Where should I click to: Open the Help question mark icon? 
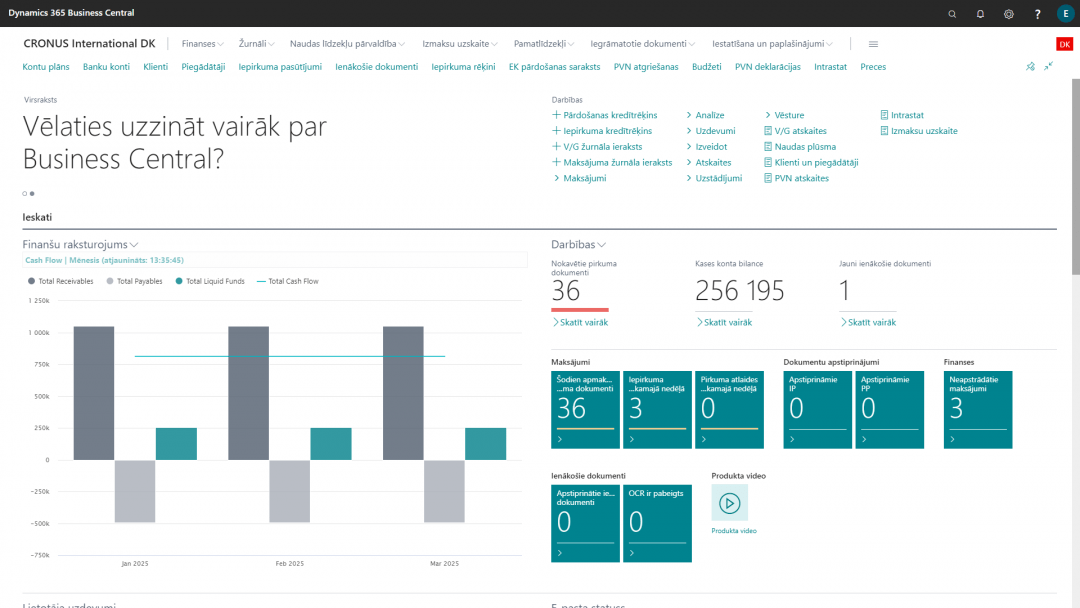click(1037, 14)
